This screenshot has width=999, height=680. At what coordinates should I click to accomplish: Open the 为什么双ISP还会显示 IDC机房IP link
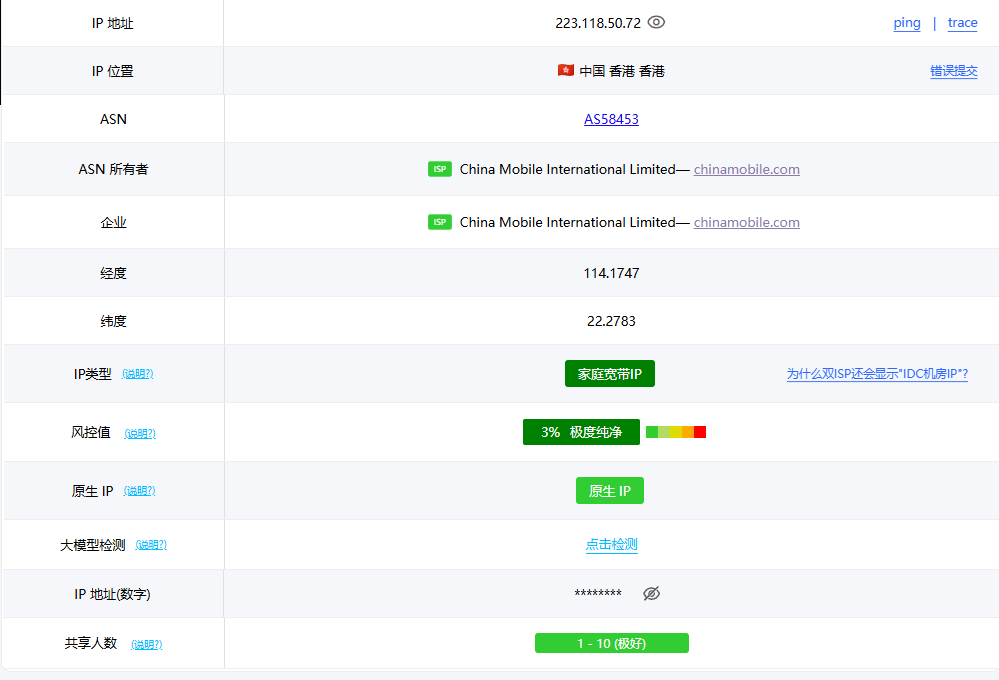877,374
